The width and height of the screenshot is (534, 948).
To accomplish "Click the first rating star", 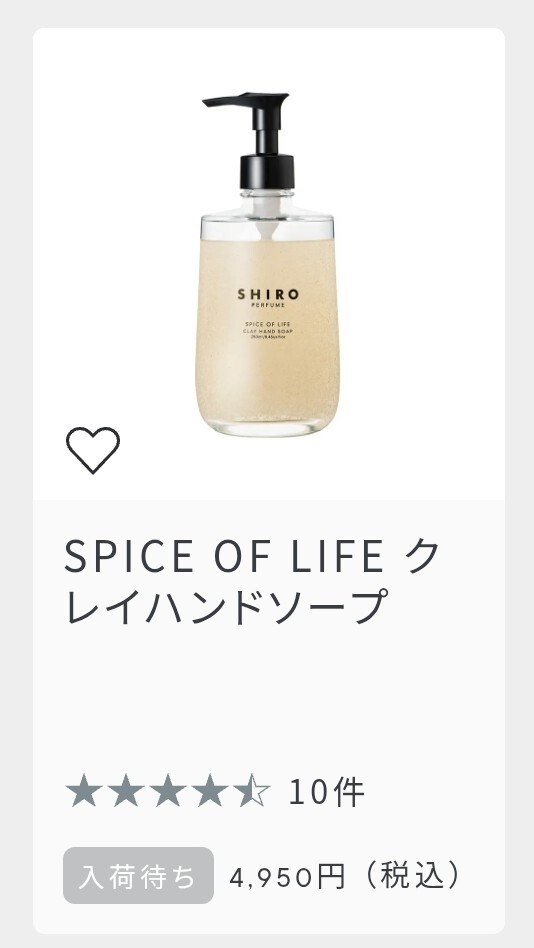I will pyautogui.click(x=83, y=792).
